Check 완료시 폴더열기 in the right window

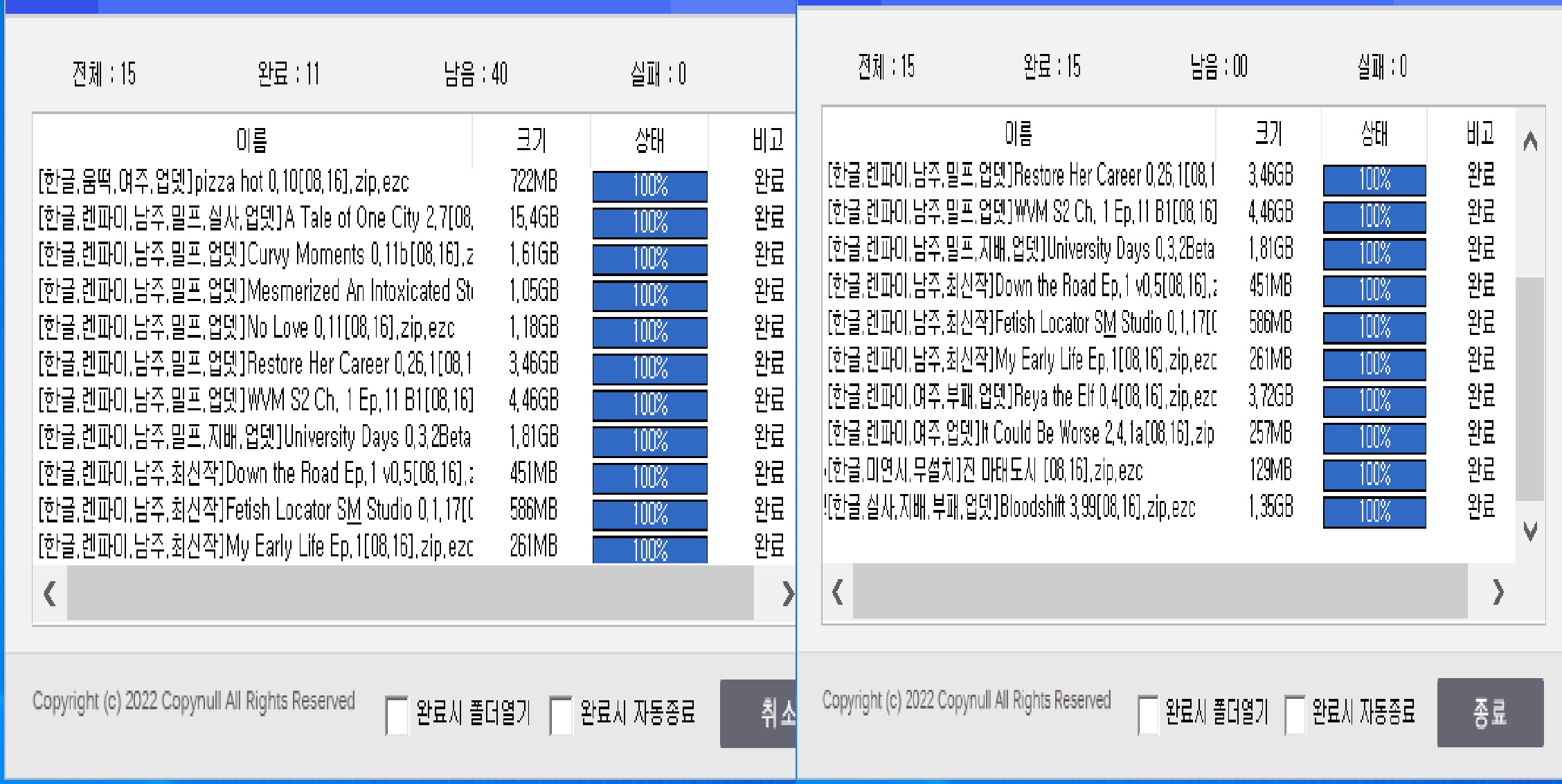pyautogui.click(x=1148, y=714)
